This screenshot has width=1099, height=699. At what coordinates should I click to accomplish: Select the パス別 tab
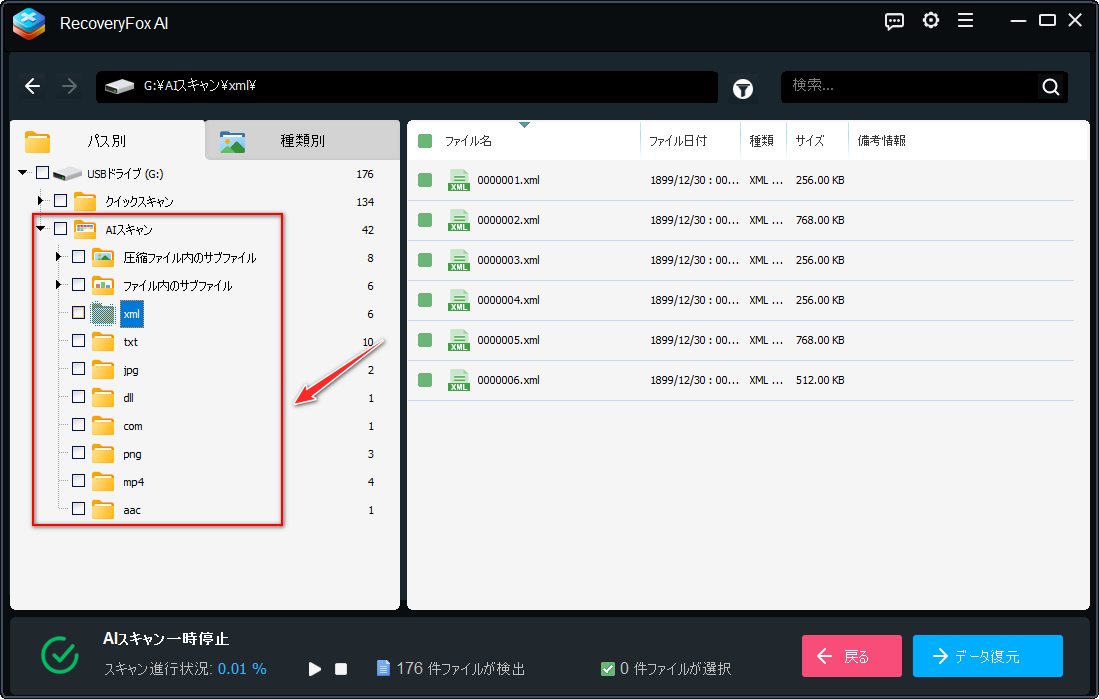pyautogui.click(x=106, y=141)
